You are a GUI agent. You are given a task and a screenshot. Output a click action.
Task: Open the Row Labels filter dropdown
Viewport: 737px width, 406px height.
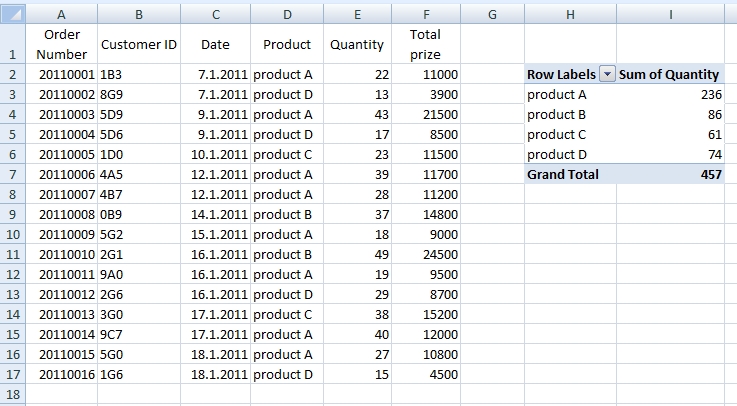[606, 75]
